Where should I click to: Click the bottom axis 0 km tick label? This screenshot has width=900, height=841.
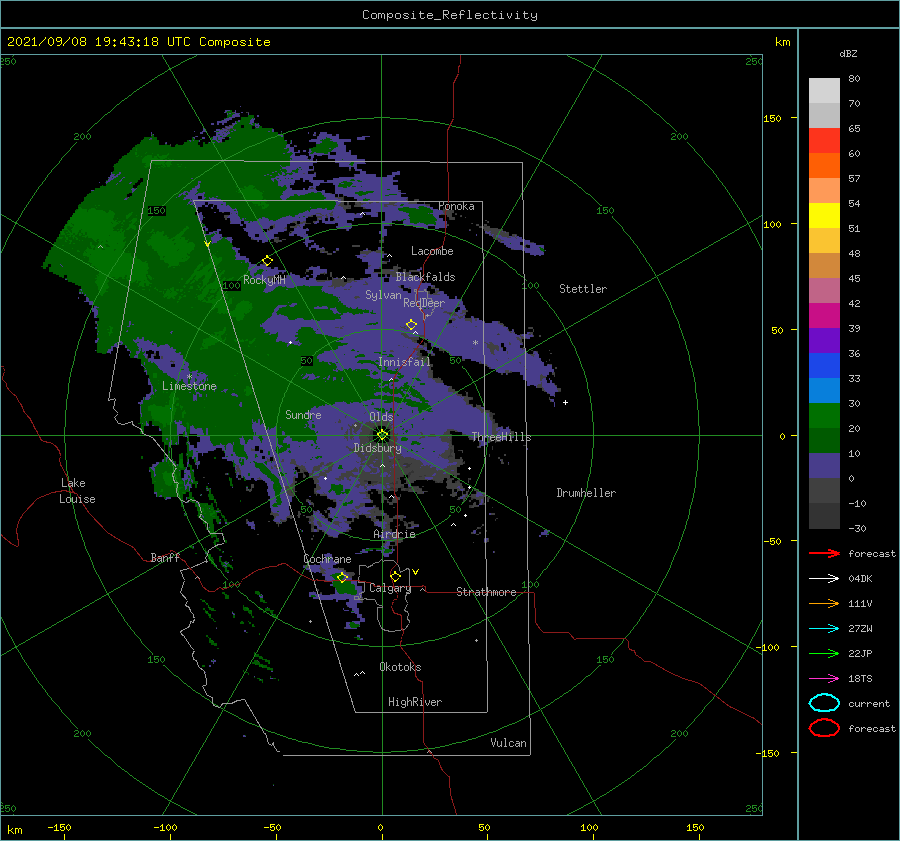(380, 827)
